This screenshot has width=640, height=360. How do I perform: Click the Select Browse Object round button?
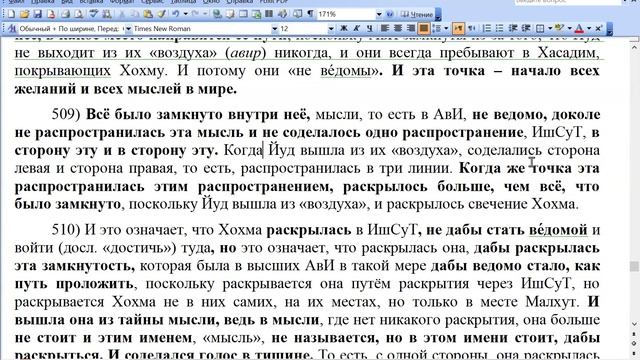[634, 343]
